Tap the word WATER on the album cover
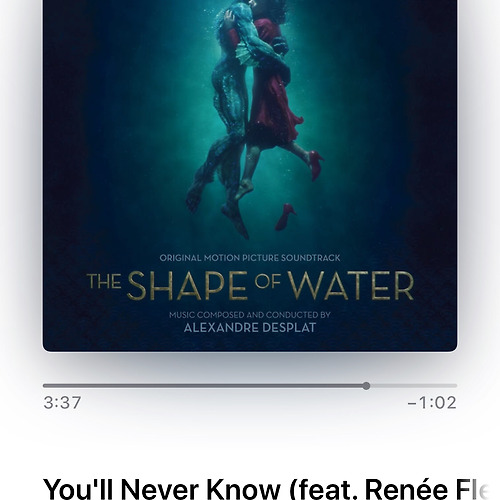The image size is (500, 500). coord(351,286)
